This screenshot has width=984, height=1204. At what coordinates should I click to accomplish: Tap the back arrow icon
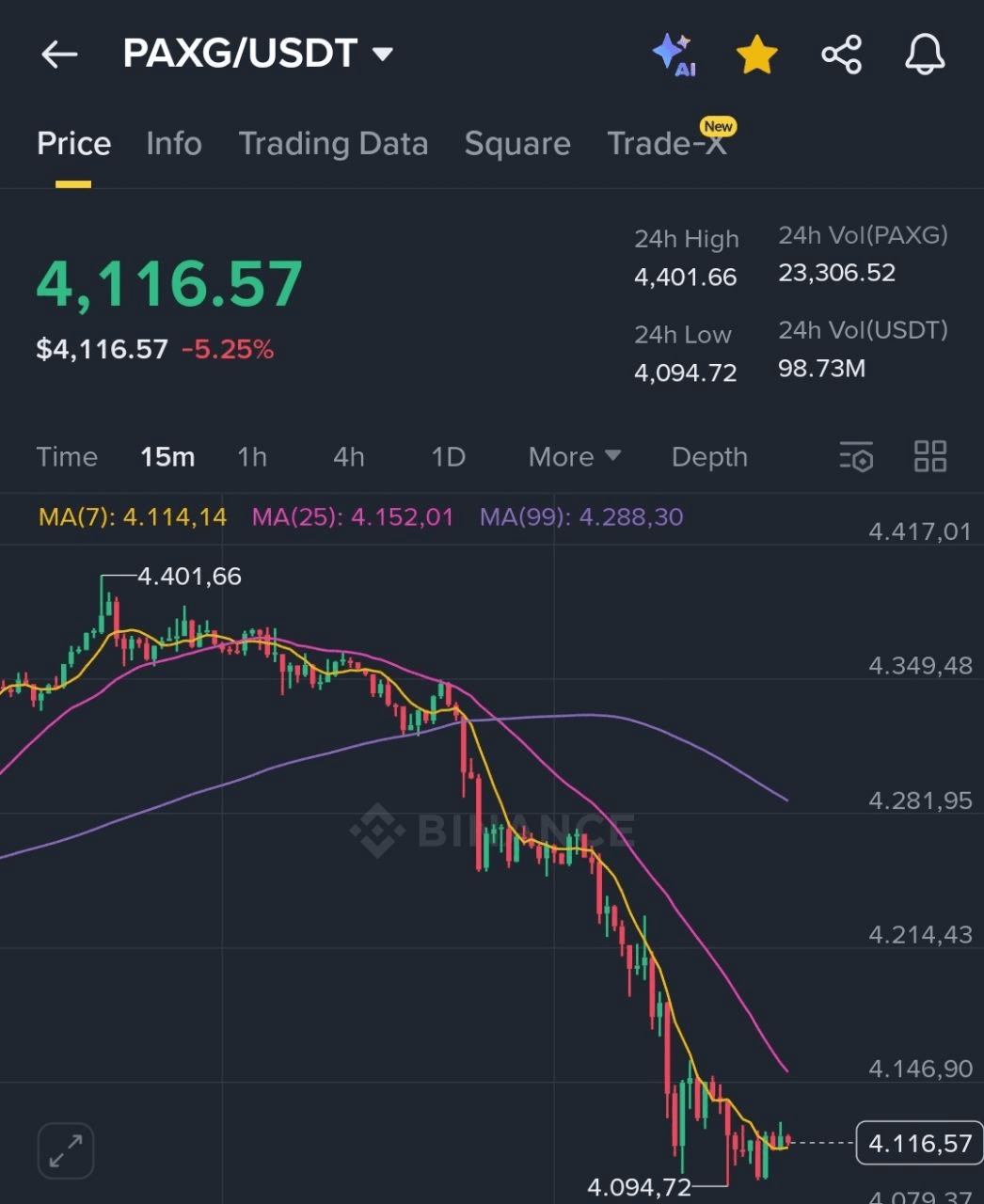[x=59, y=55]
